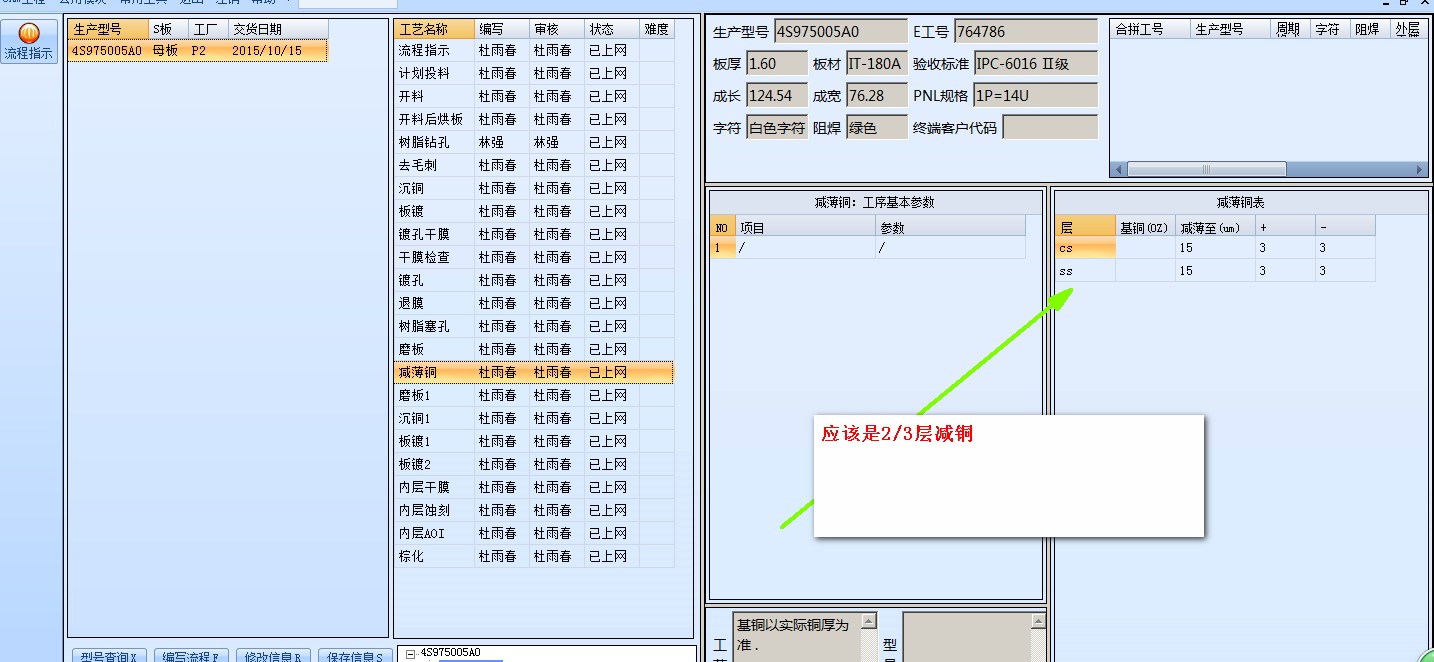Click the 字符 field showing 白色字符
The width and height of the screenshot is (1434, 662).
point(776,127)
